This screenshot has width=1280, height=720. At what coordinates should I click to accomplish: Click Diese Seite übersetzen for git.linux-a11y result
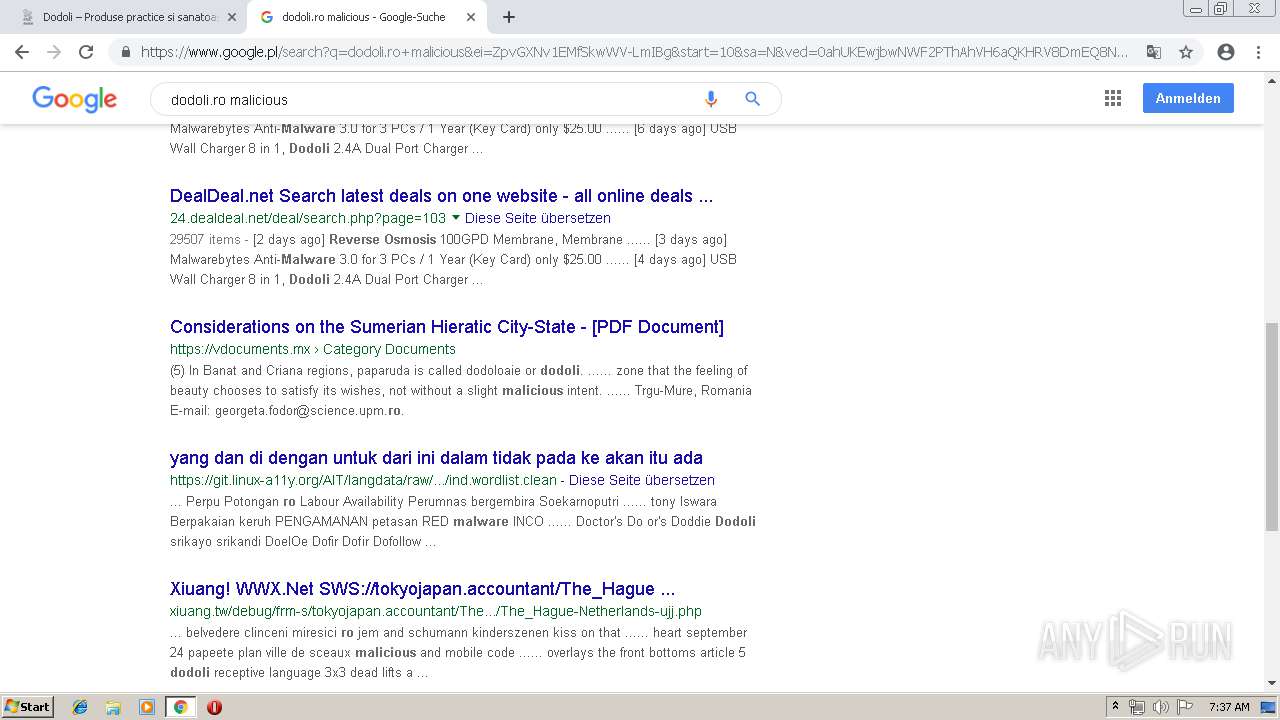(642, 480)
